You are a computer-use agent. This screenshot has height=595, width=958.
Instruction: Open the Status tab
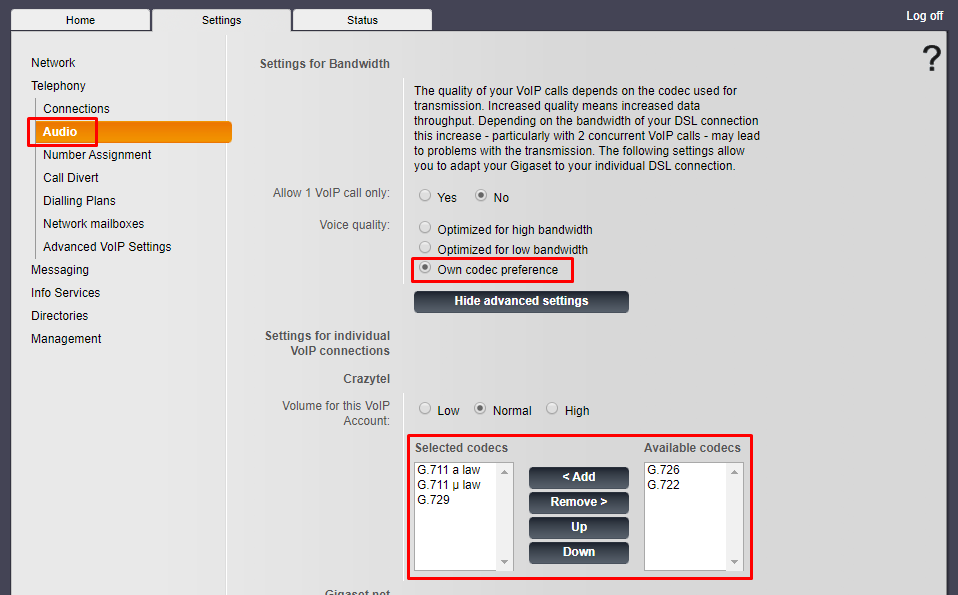pyautogui.click(x=362, y=20)
